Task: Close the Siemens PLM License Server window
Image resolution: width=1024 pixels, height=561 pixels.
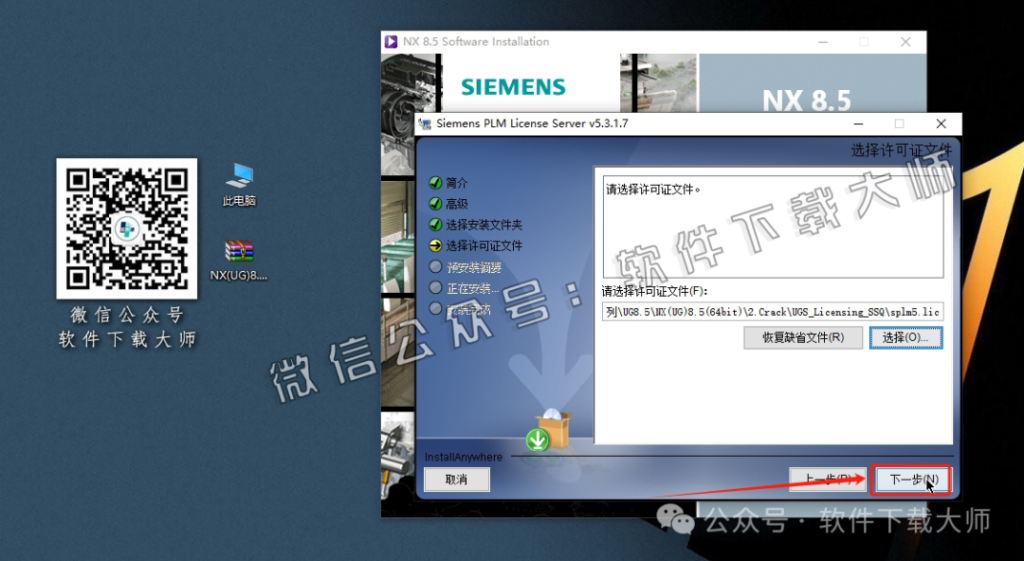Action: tap(941, 123)
